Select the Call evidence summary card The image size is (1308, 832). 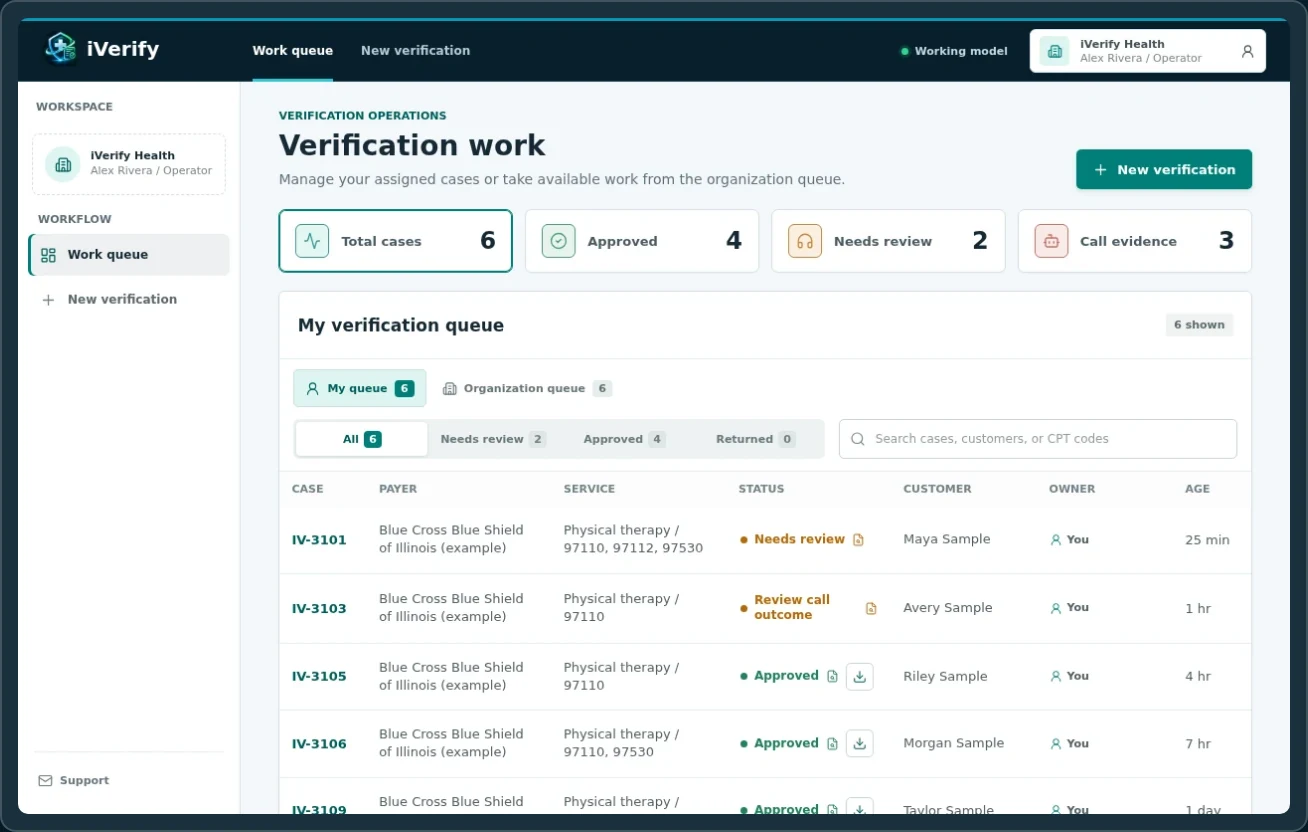click(1135, 241)
